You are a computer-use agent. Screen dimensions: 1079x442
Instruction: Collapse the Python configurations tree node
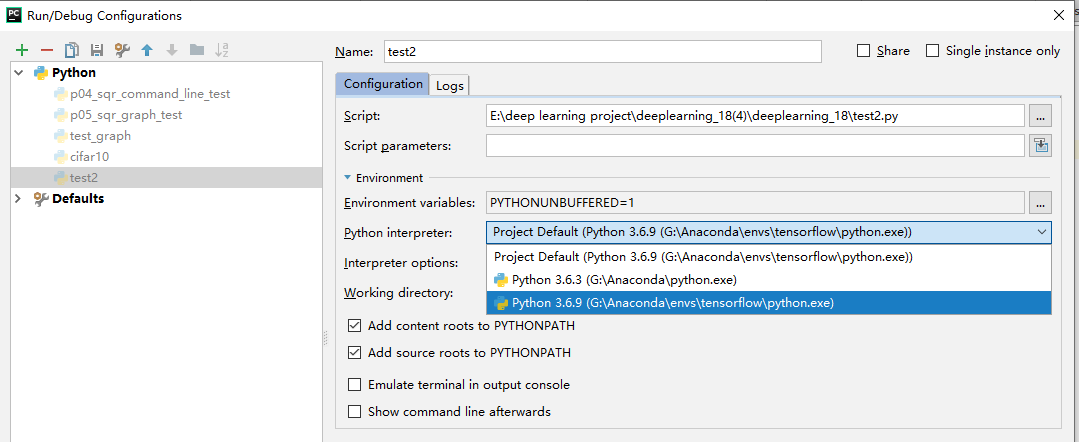point(19,72)
